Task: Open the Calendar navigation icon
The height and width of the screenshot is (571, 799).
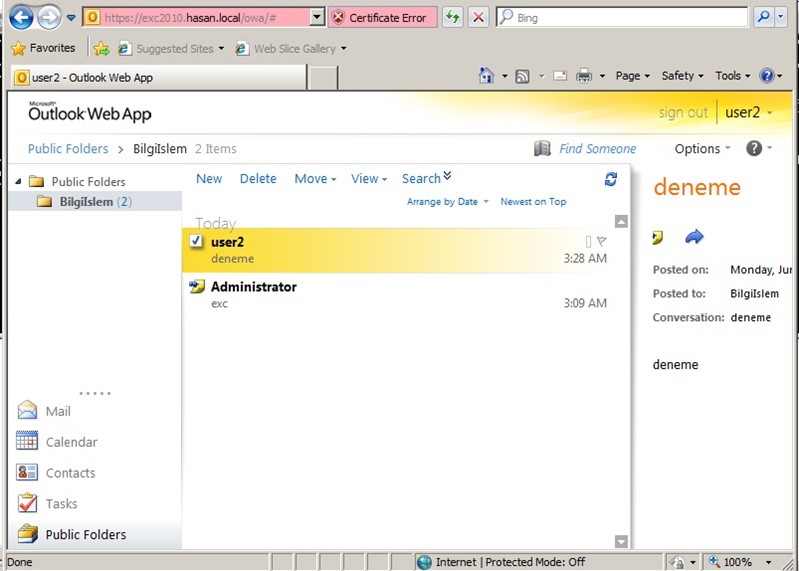Action: pyautogui.click(x=27, y=442)
